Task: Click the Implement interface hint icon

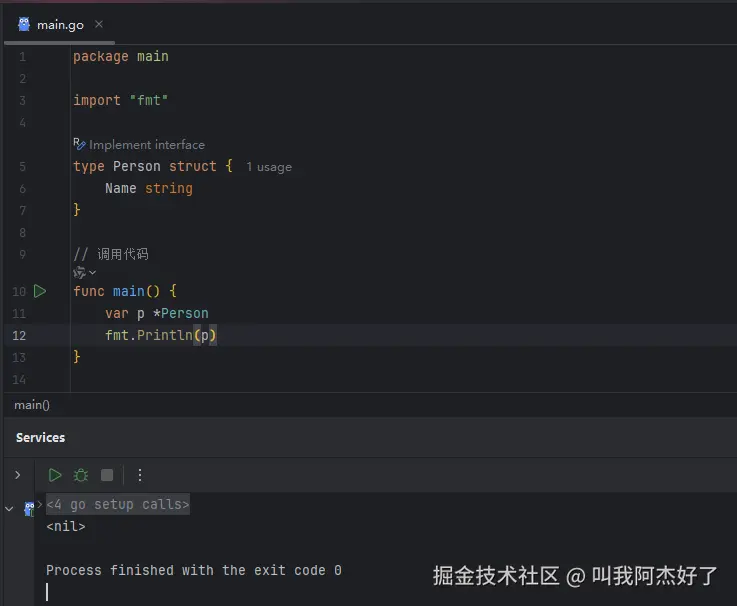Action: coord(79,144)
